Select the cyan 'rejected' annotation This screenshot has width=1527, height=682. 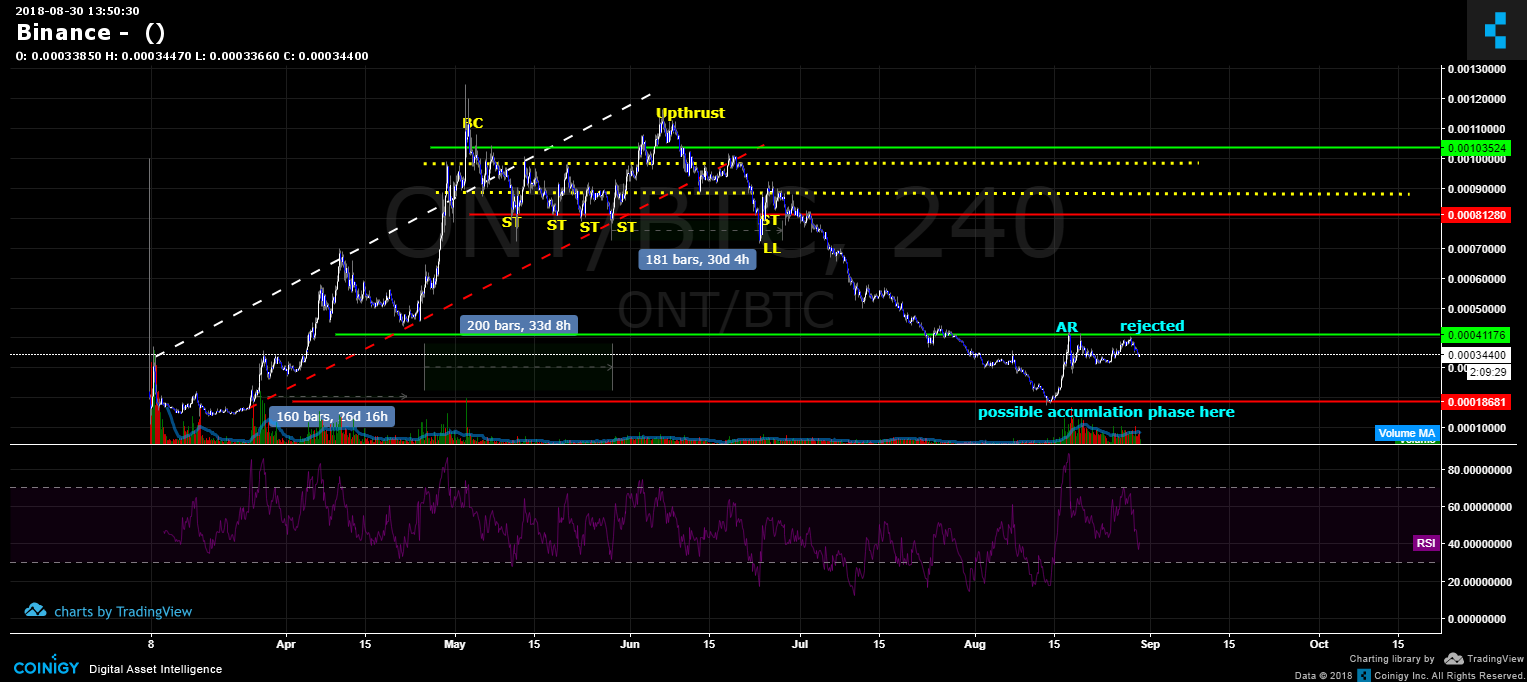[x=1152, y=326]
